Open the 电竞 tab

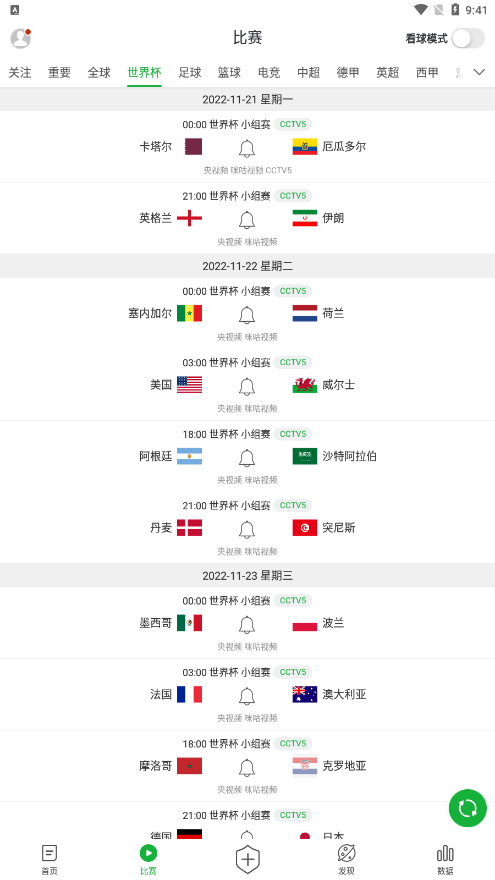269,72
